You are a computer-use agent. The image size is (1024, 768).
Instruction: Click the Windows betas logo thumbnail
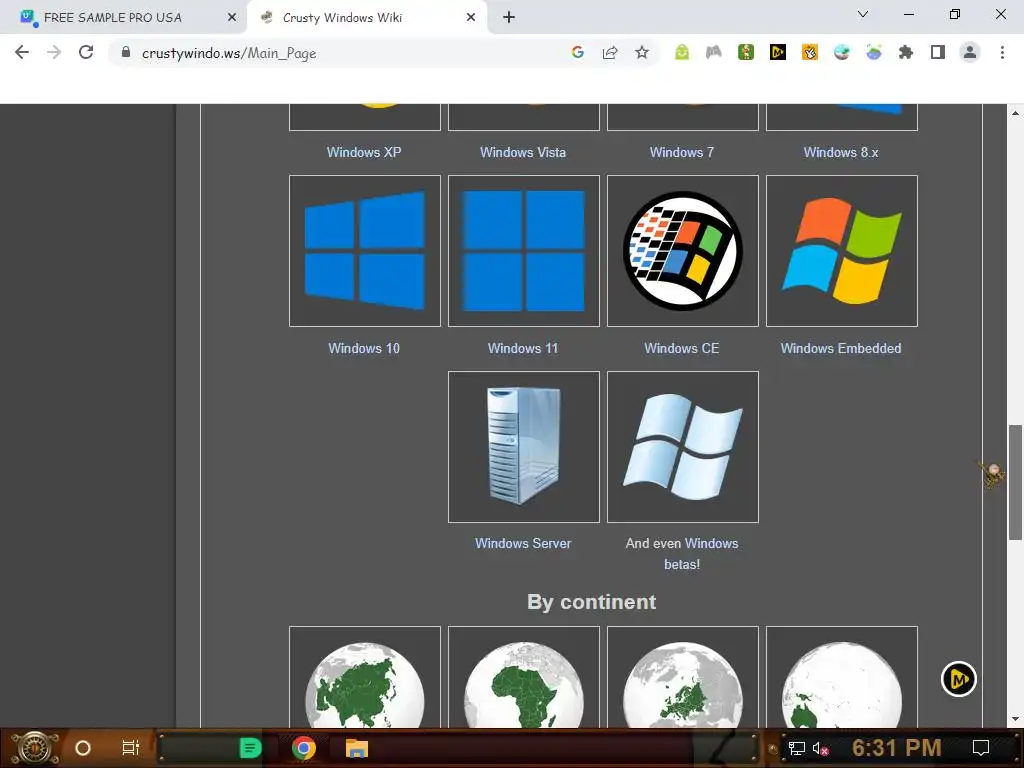pyautogui.click(x=682, y=447)
